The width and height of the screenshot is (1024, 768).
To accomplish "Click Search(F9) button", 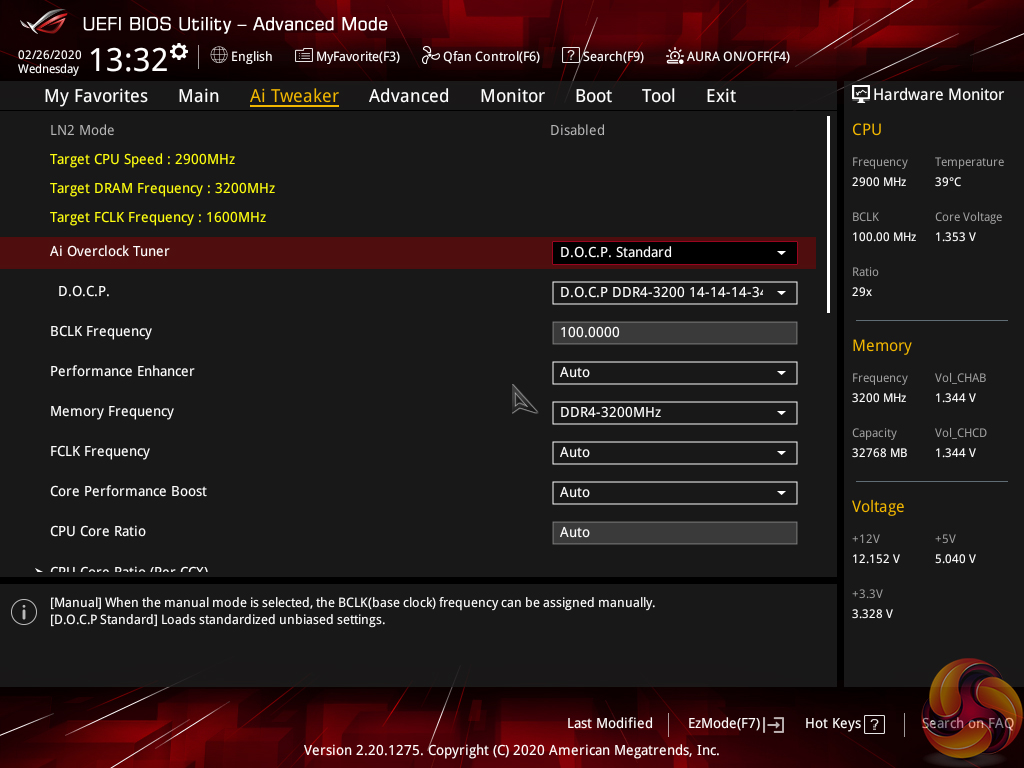I will pos(603,56).
